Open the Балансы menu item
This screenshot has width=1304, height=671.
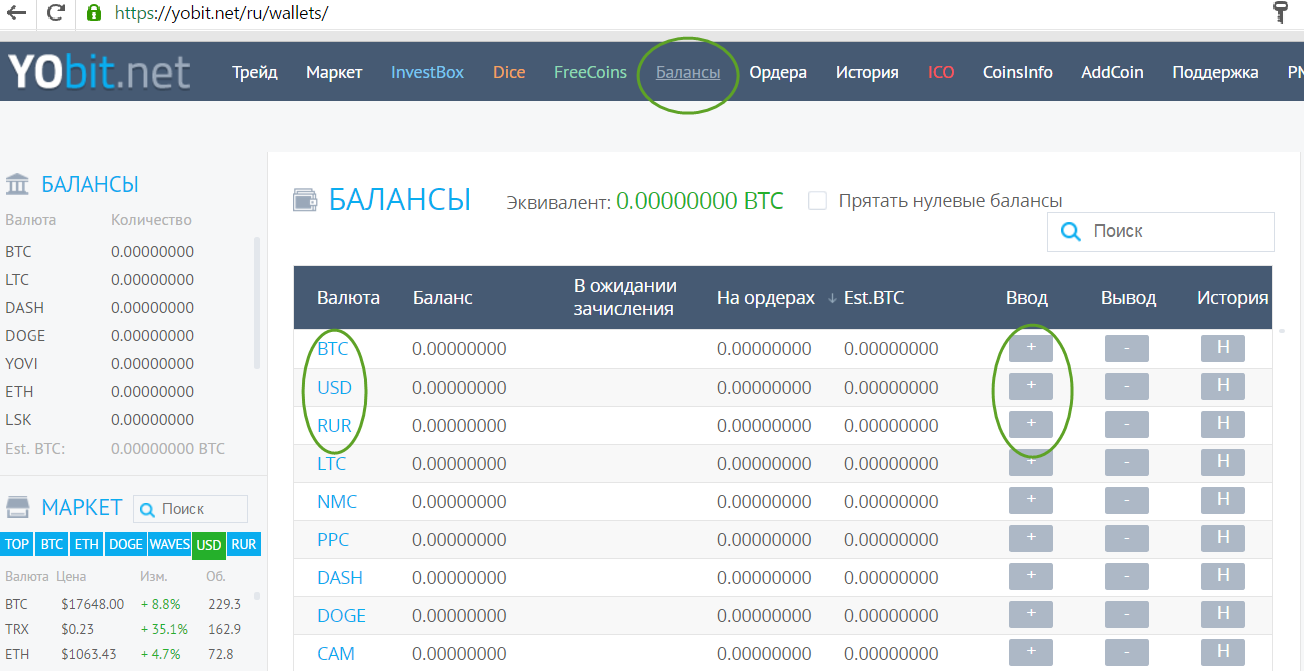tap(688, 72)
